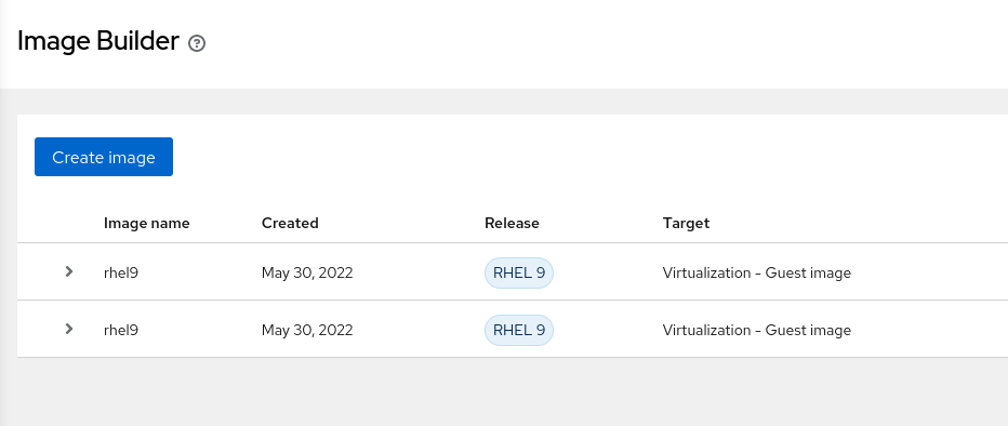The height and width of the screenshot is (426, 1008).
Task: Expand the second rhel9 row chevron
Action: (69, 329)
